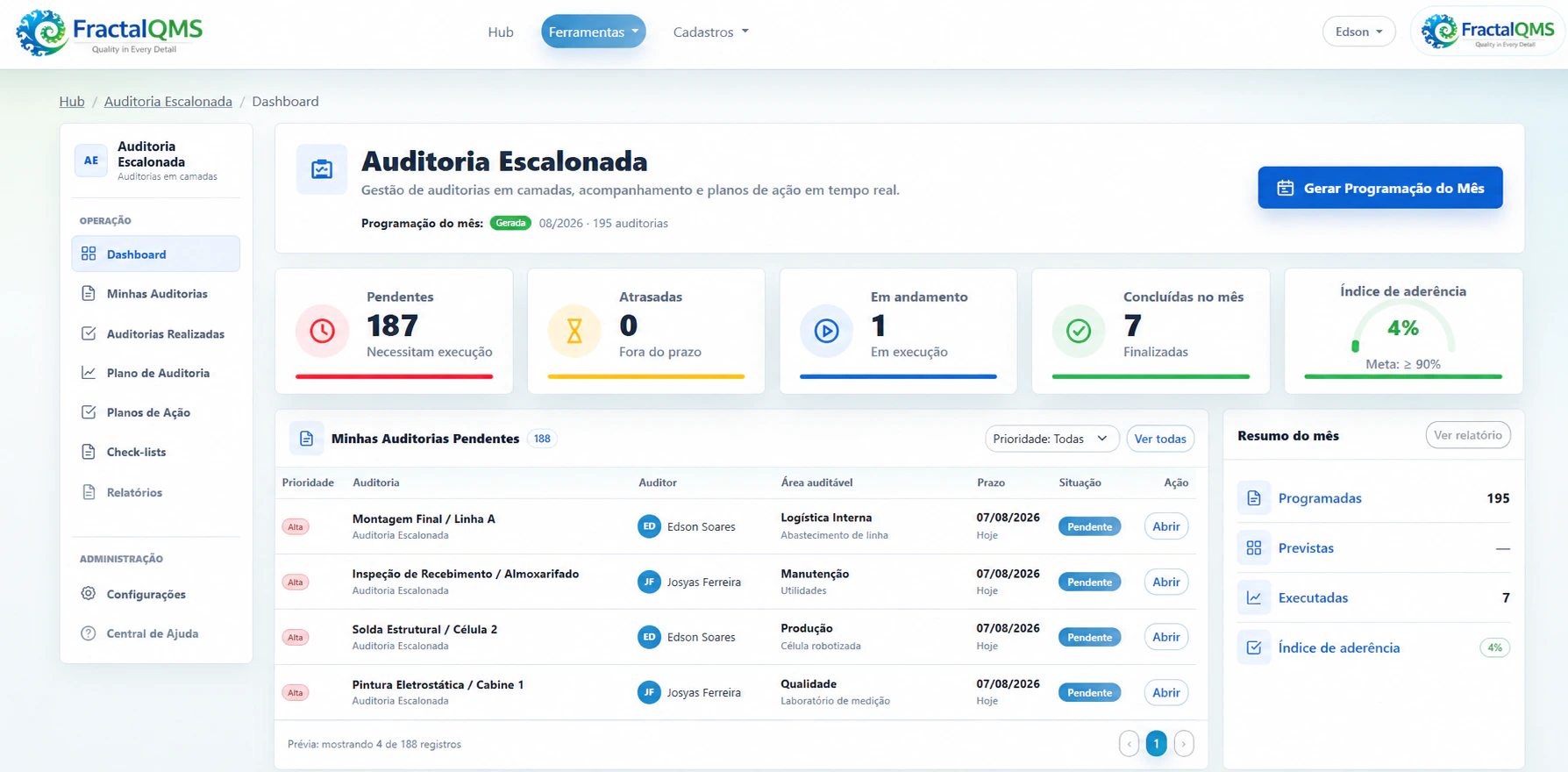Click the Plano de Auditoria chart icon
The width and height of the screenshot is (1568, 772).
coord(89,373)
